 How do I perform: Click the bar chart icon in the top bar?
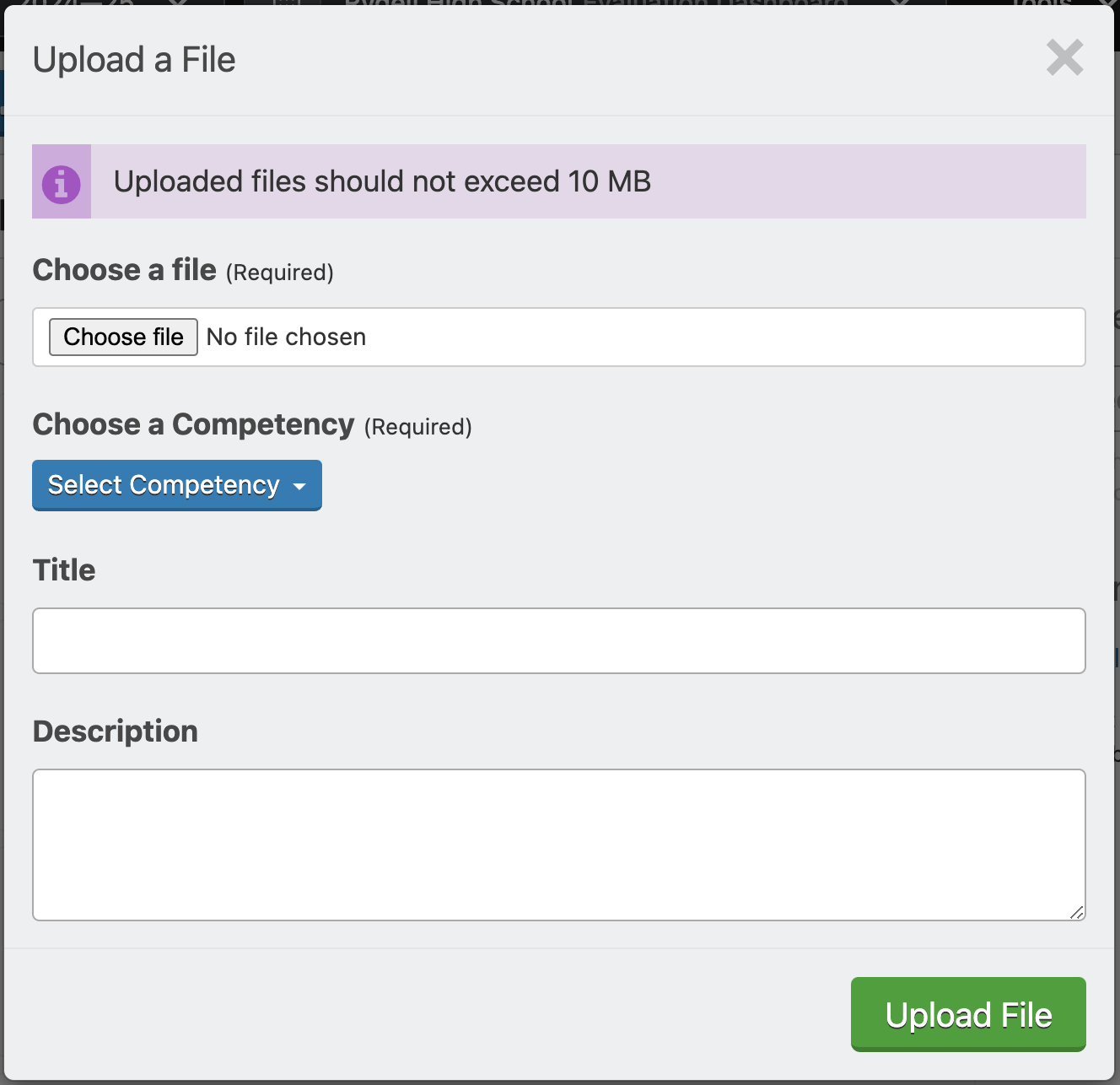287,5
